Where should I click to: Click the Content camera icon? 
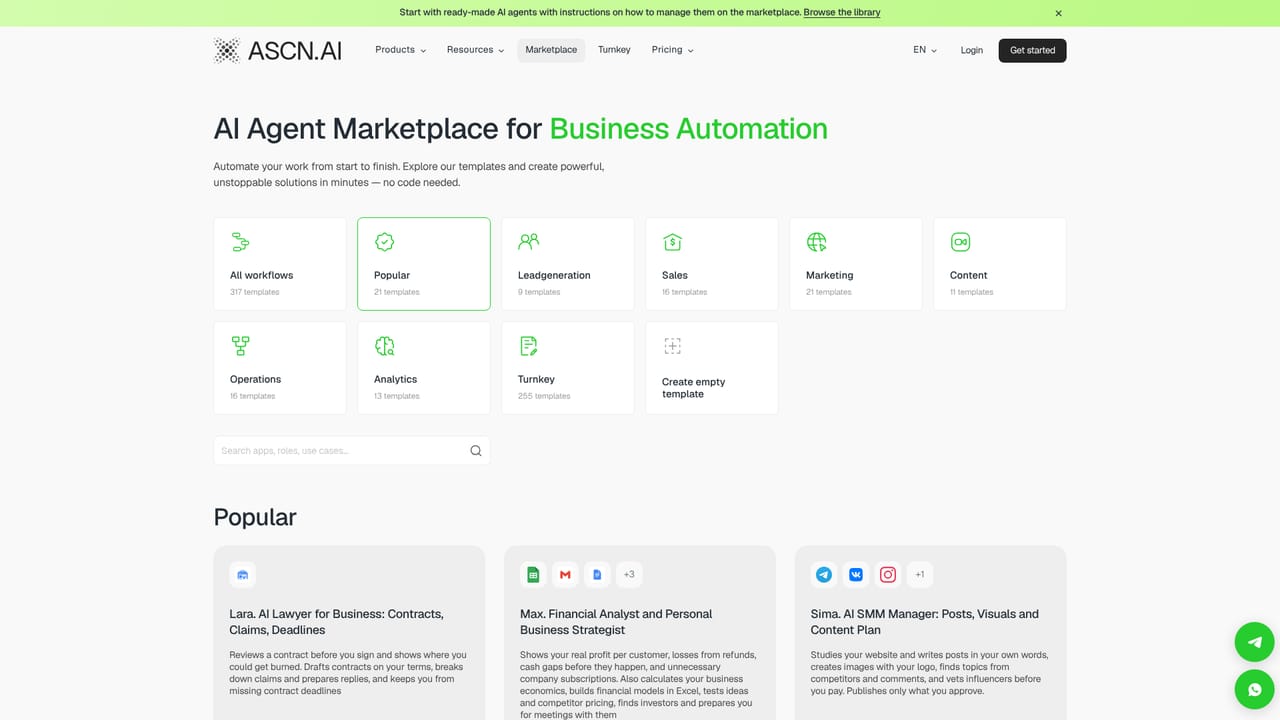(960, 242)
